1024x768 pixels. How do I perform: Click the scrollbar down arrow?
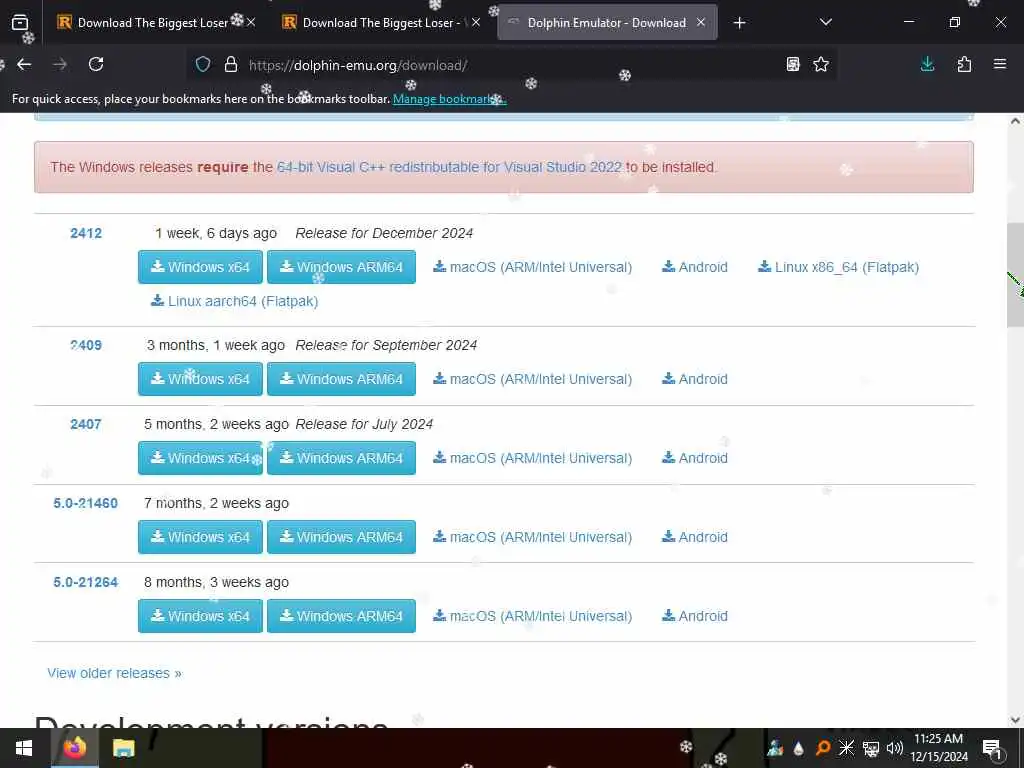click(1015, 720)
